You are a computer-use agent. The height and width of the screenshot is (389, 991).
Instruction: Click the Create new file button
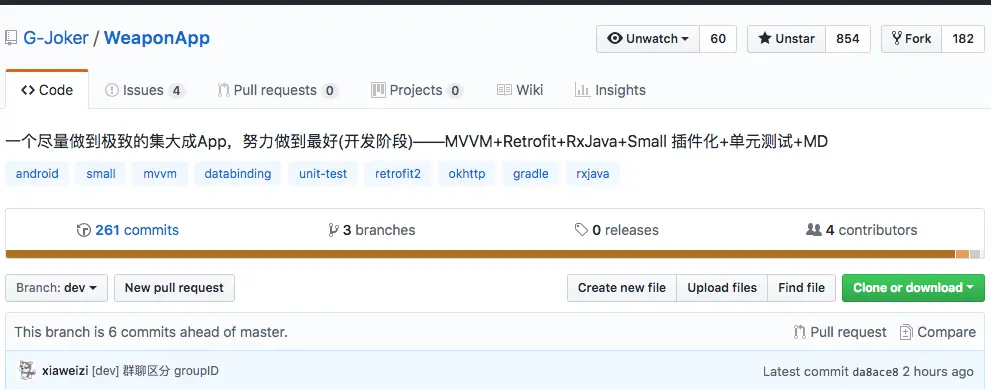tap(622, 288)
